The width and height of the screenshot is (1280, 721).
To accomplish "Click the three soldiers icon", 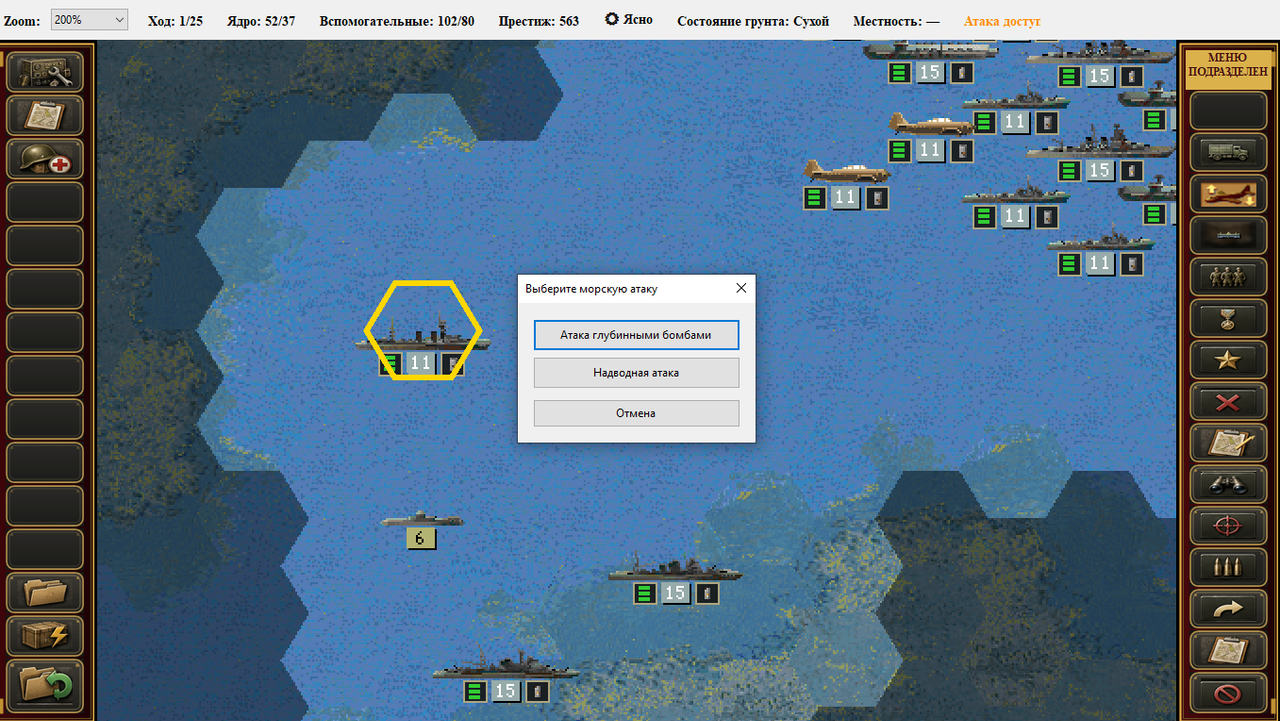I will click(x=1228, y=277).
